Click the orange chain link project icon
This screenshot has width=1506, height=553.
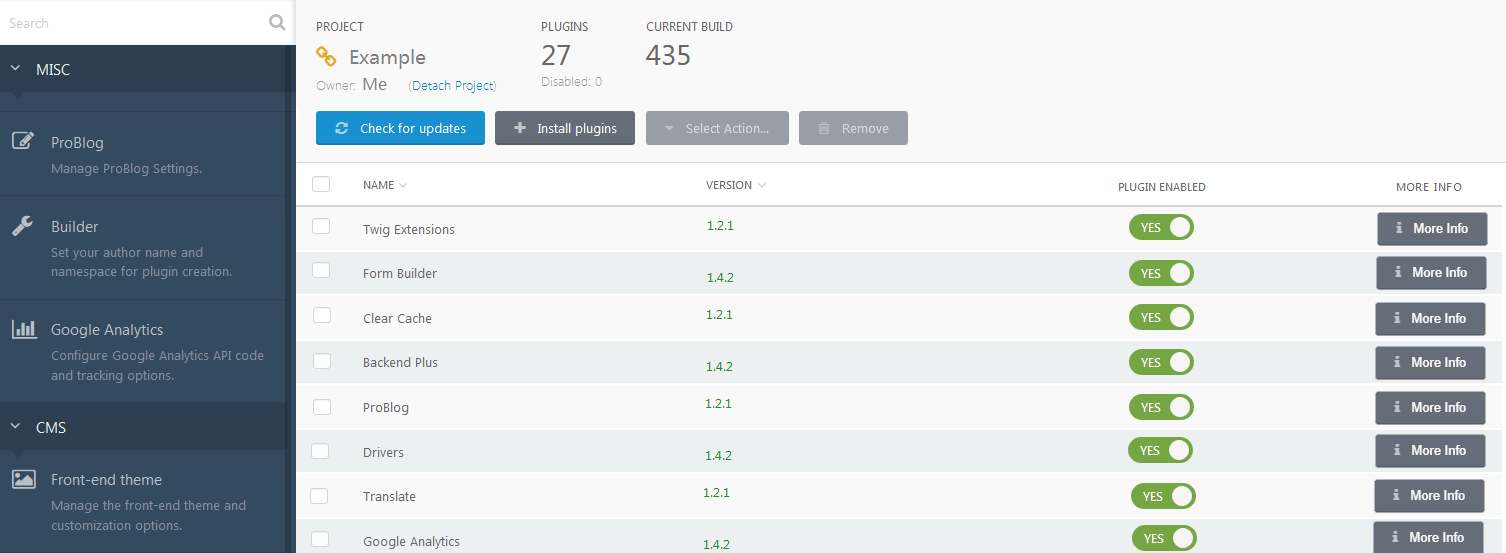[326, 56]
